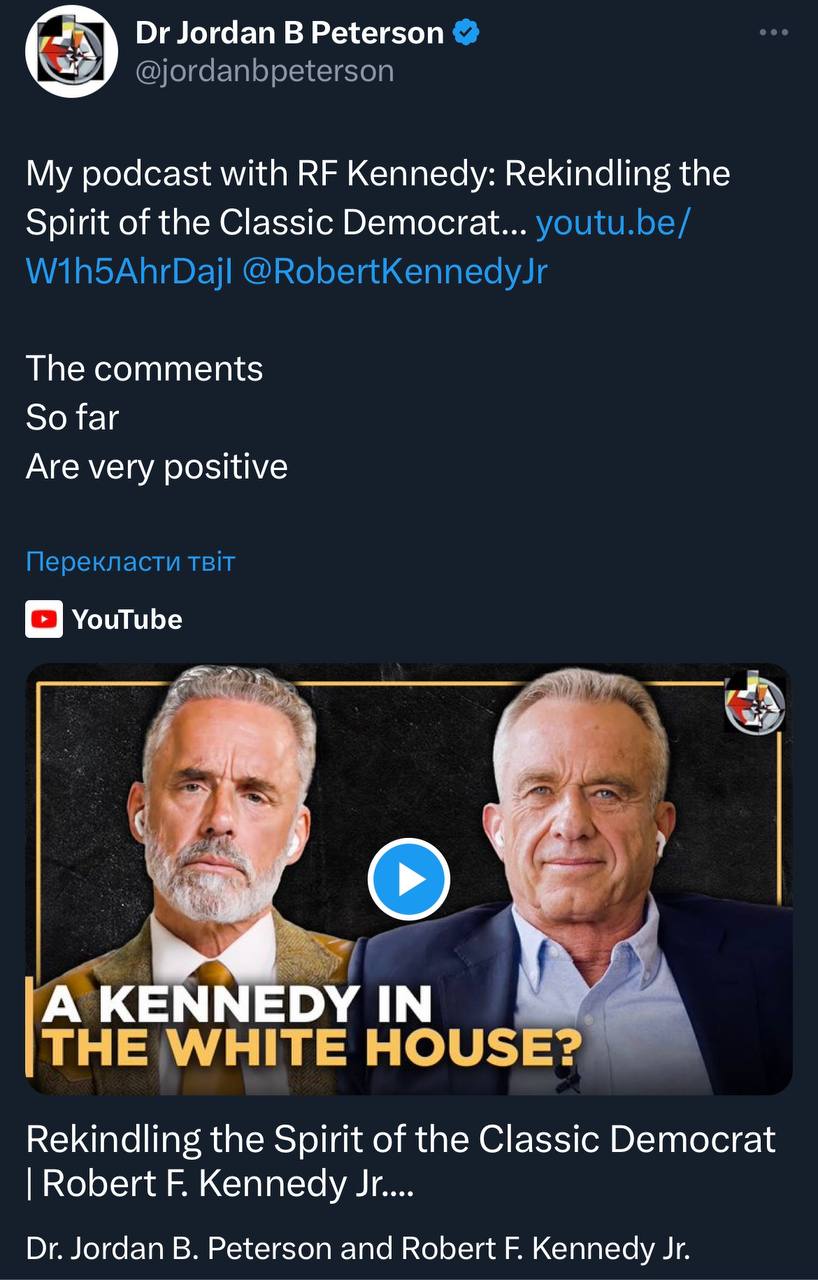
Task: Open Jordan B Peterson's profile avatar
Action: point(72,51)
